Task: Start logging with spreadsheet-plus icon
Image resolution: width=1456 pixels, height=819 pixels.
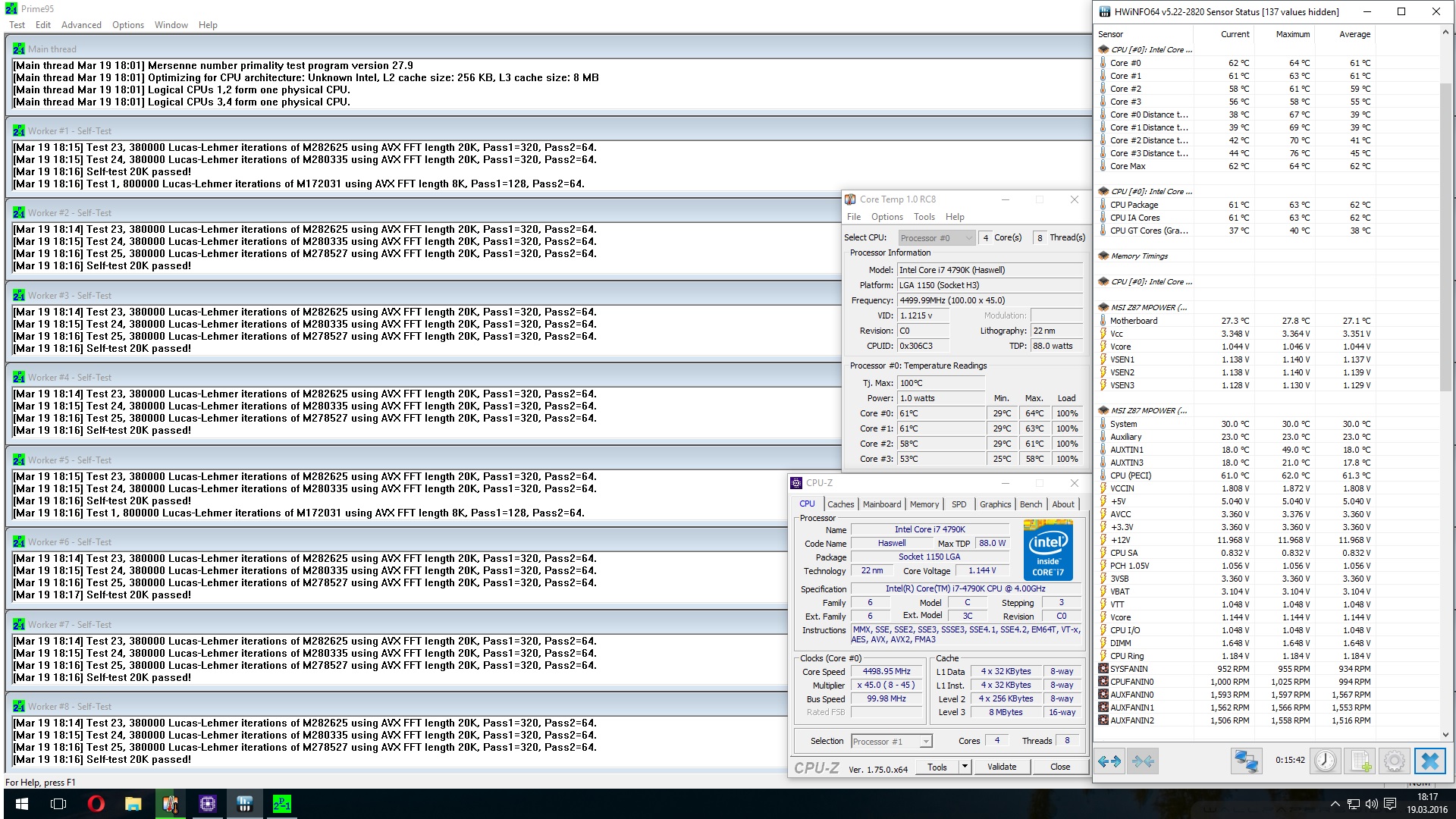Action: coord(1360,761)
